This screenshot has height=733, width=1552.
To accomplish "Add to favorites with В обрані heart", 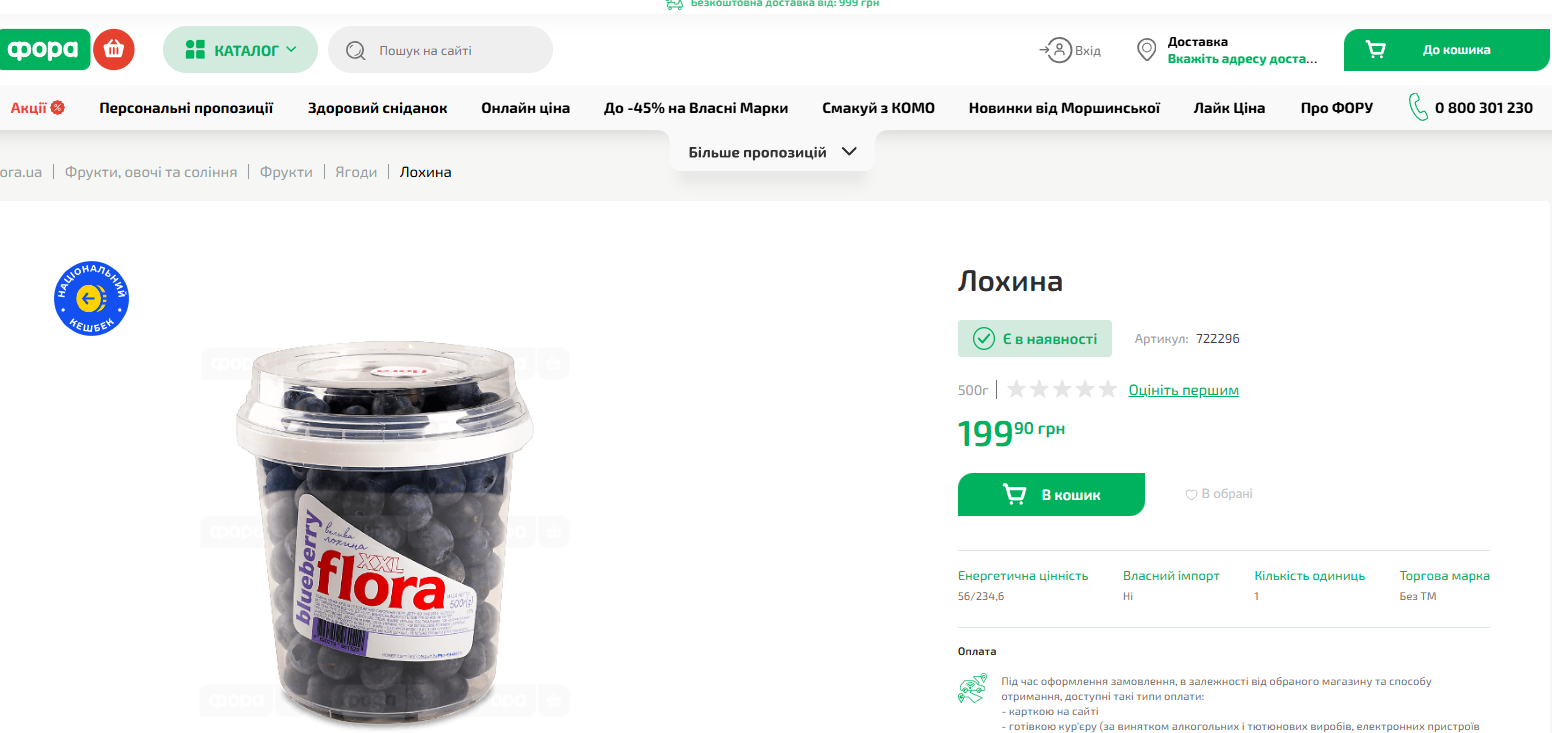I will pos(1219,494).
